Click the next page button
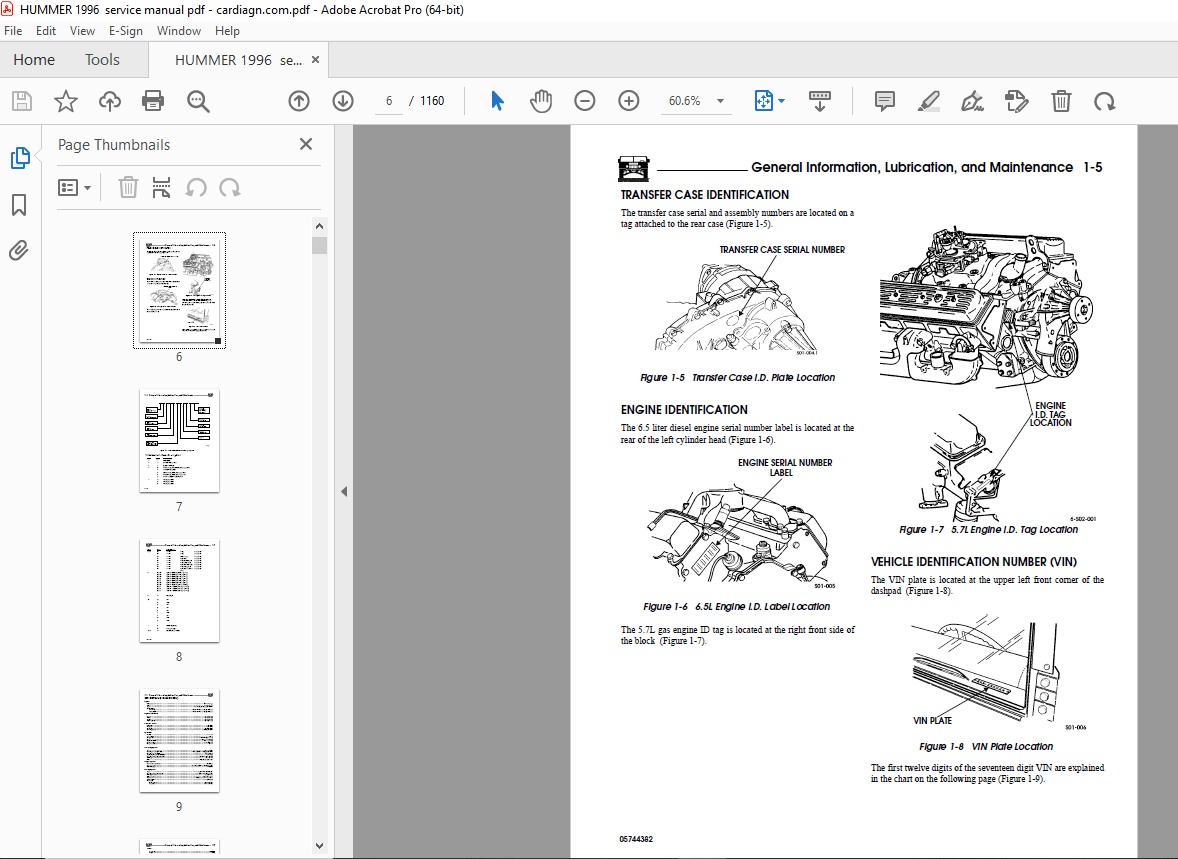The width and height of the screenshot is (1178, 859). pyautogui.click(x=342, y=100)
